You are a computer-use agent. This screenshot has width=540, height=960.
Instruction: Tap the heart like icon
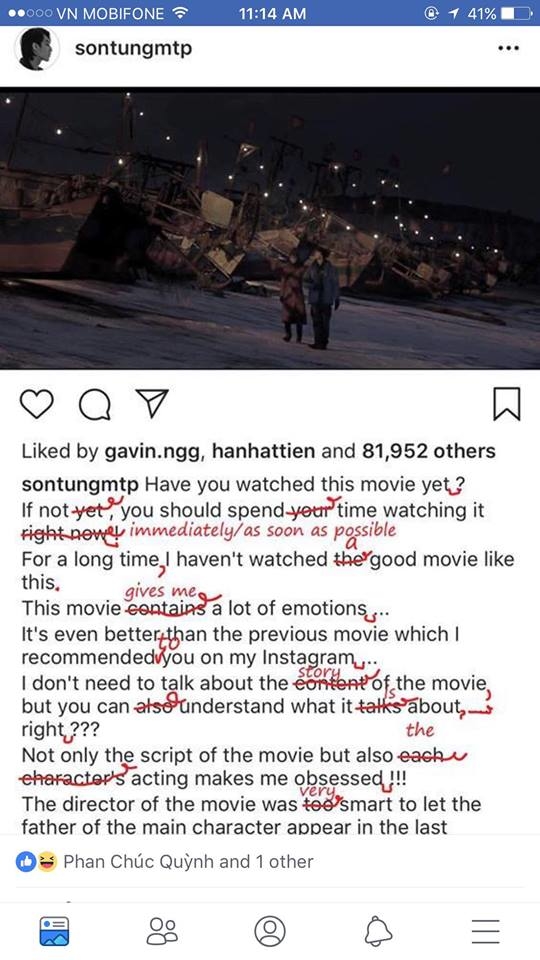coord(37,405)
